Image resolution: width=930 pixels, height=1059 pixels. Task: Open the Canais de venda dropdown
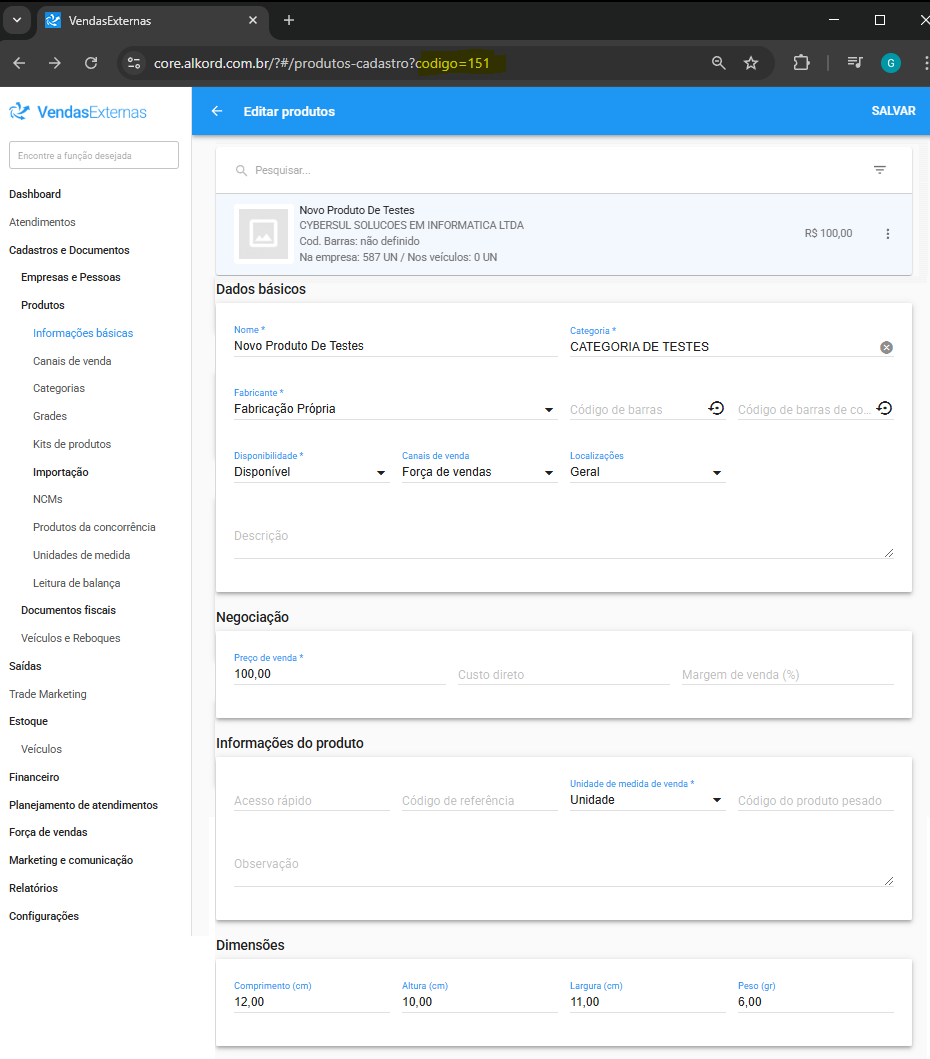pyautogui.click(x=480, y=472)
